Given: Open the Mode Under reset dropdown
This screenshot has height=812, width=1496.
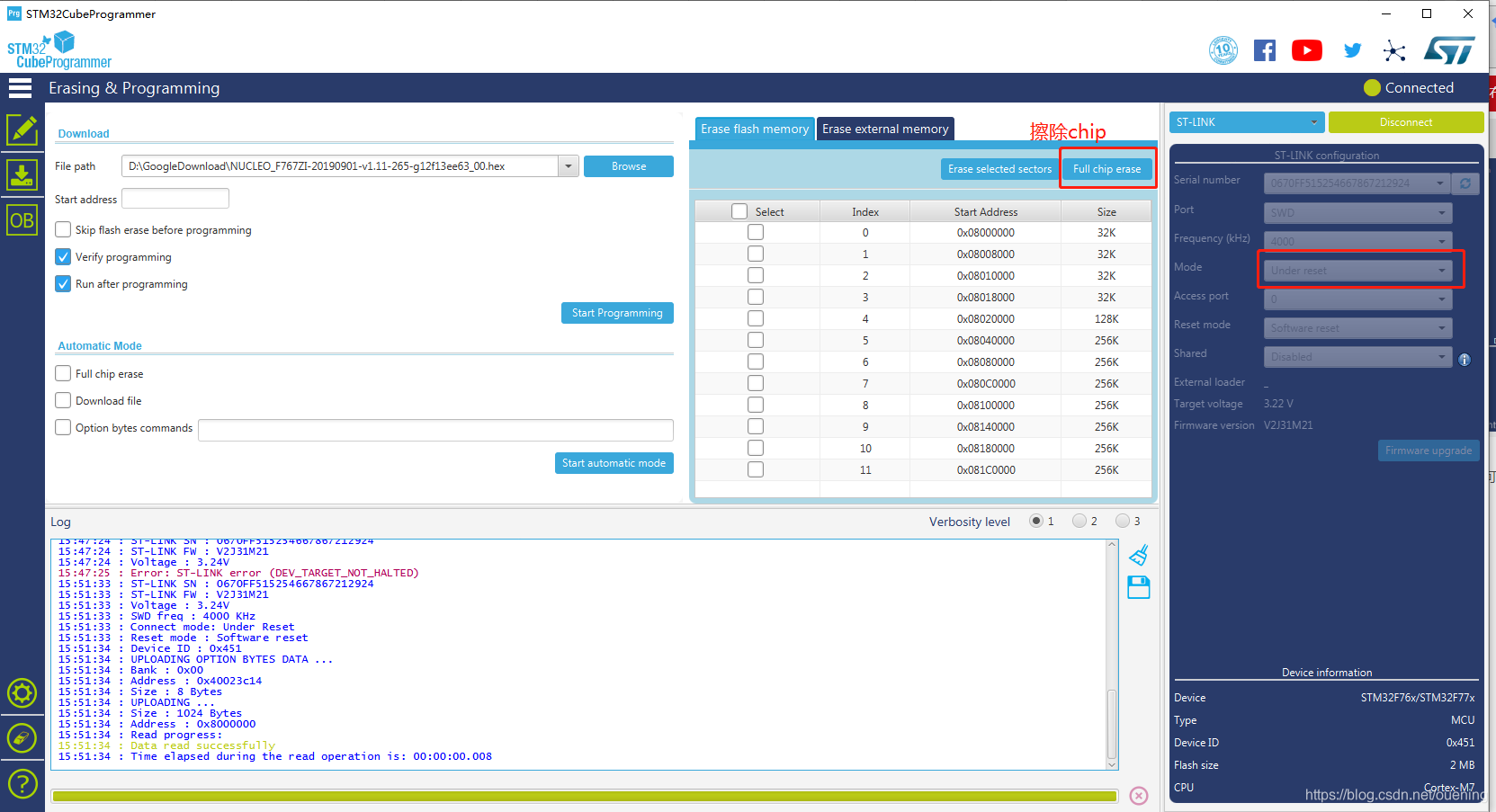Looking at the screenshot, I should [1357, 271].
